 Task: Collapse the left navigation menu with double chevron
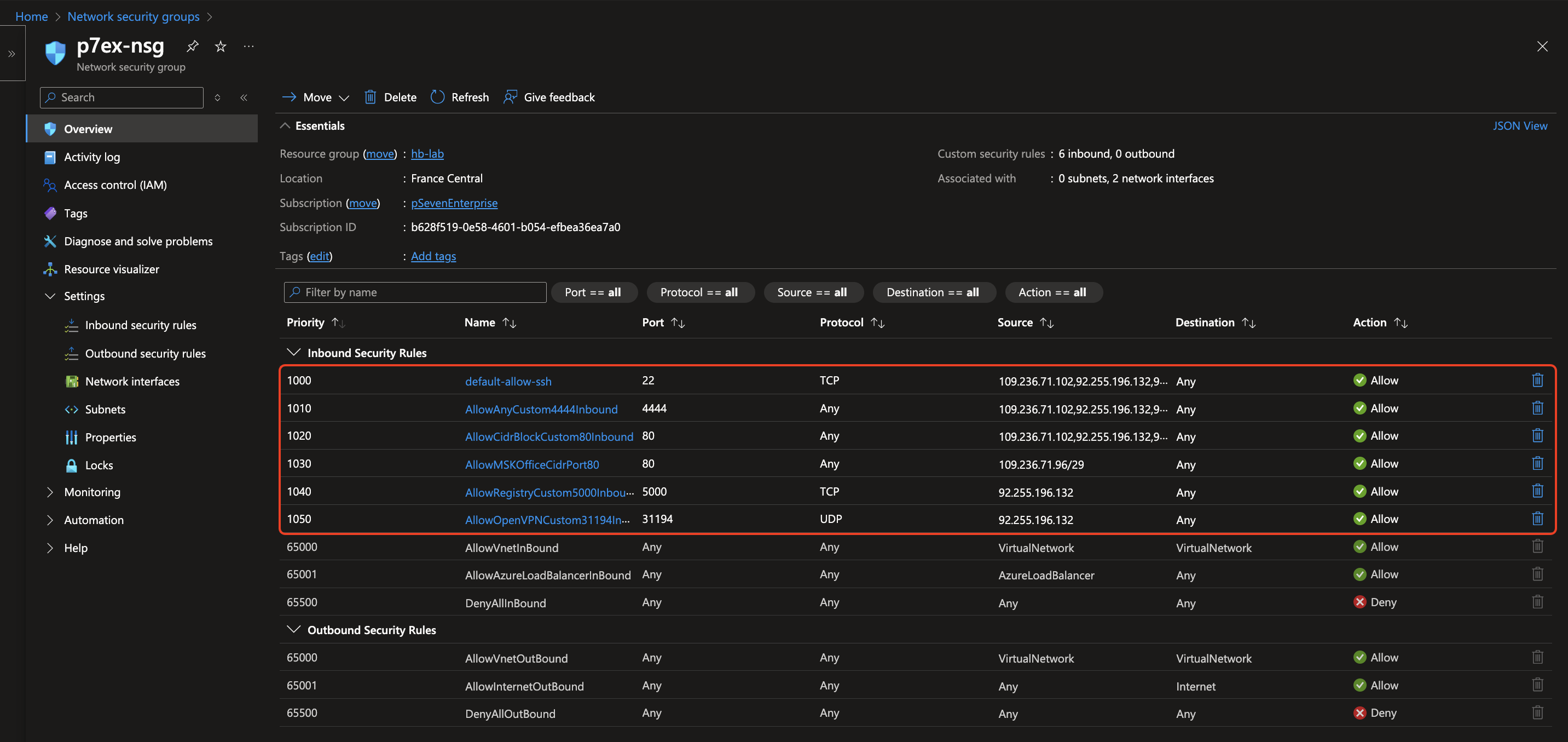244,97
